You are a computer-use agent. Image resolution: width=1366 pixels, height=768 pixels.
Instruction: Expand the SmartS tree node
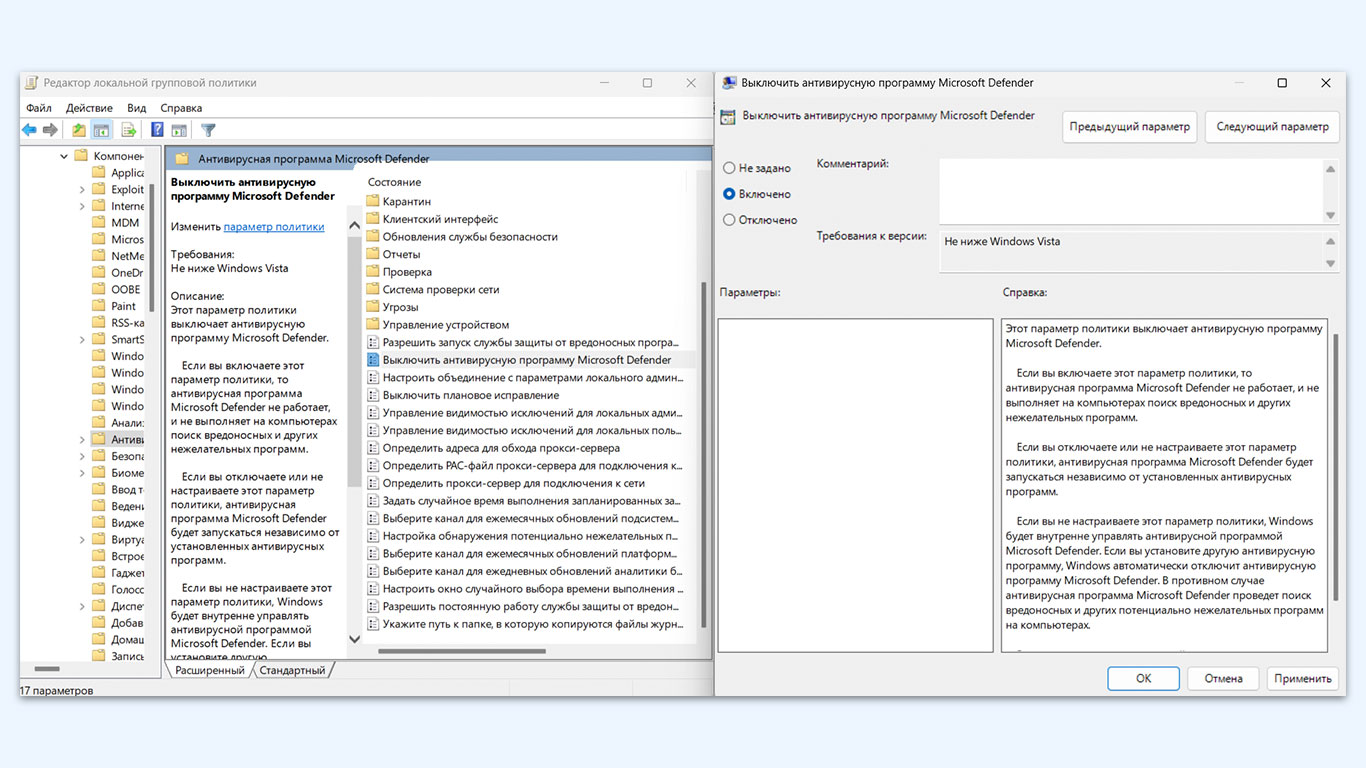click(82, 339)
